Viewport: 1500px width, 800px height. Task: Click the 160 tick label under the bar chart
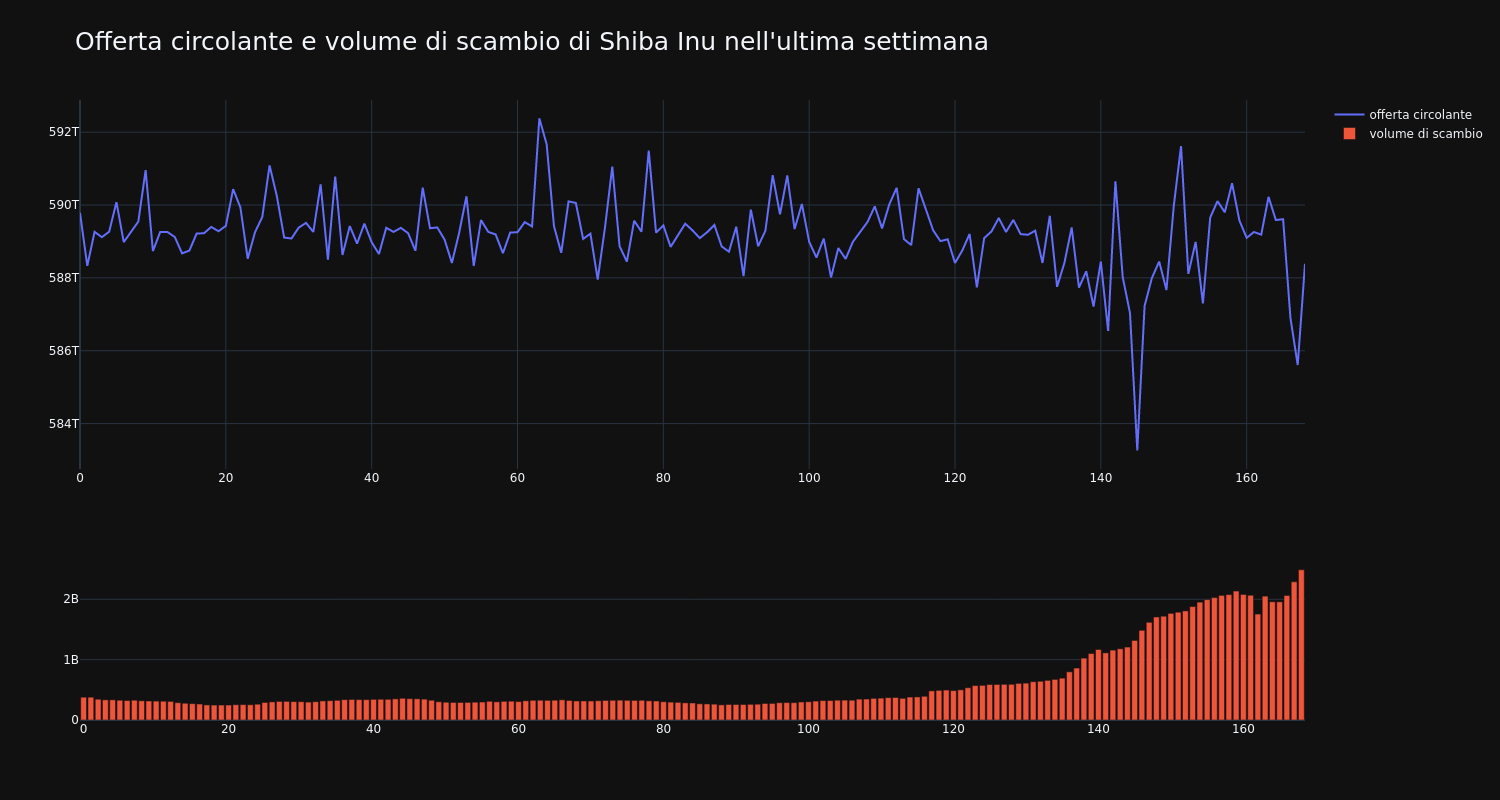click(x=1243, y=729)
